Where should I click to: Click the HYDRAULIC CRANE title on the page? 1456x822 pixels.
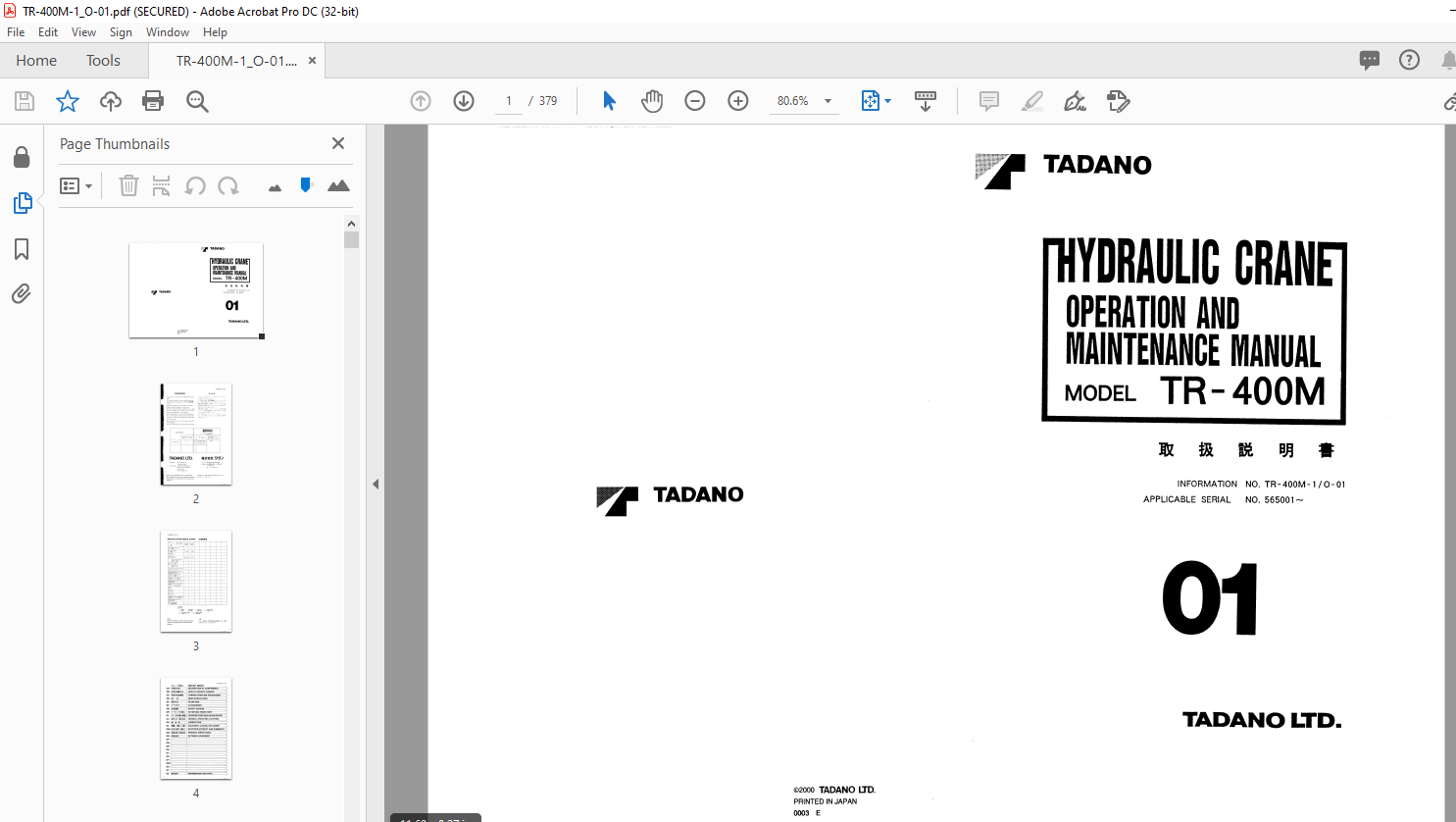(1194, 263)
